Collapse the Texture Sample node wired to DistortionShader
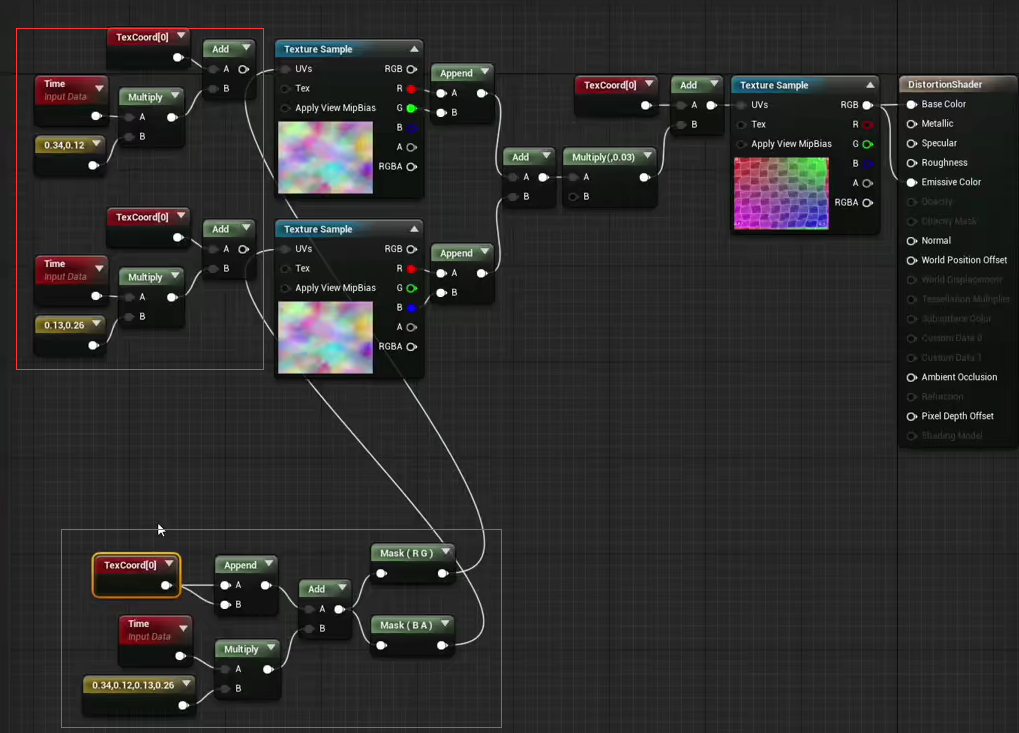This screenshot has height=733, width=1019. (870, 84)
